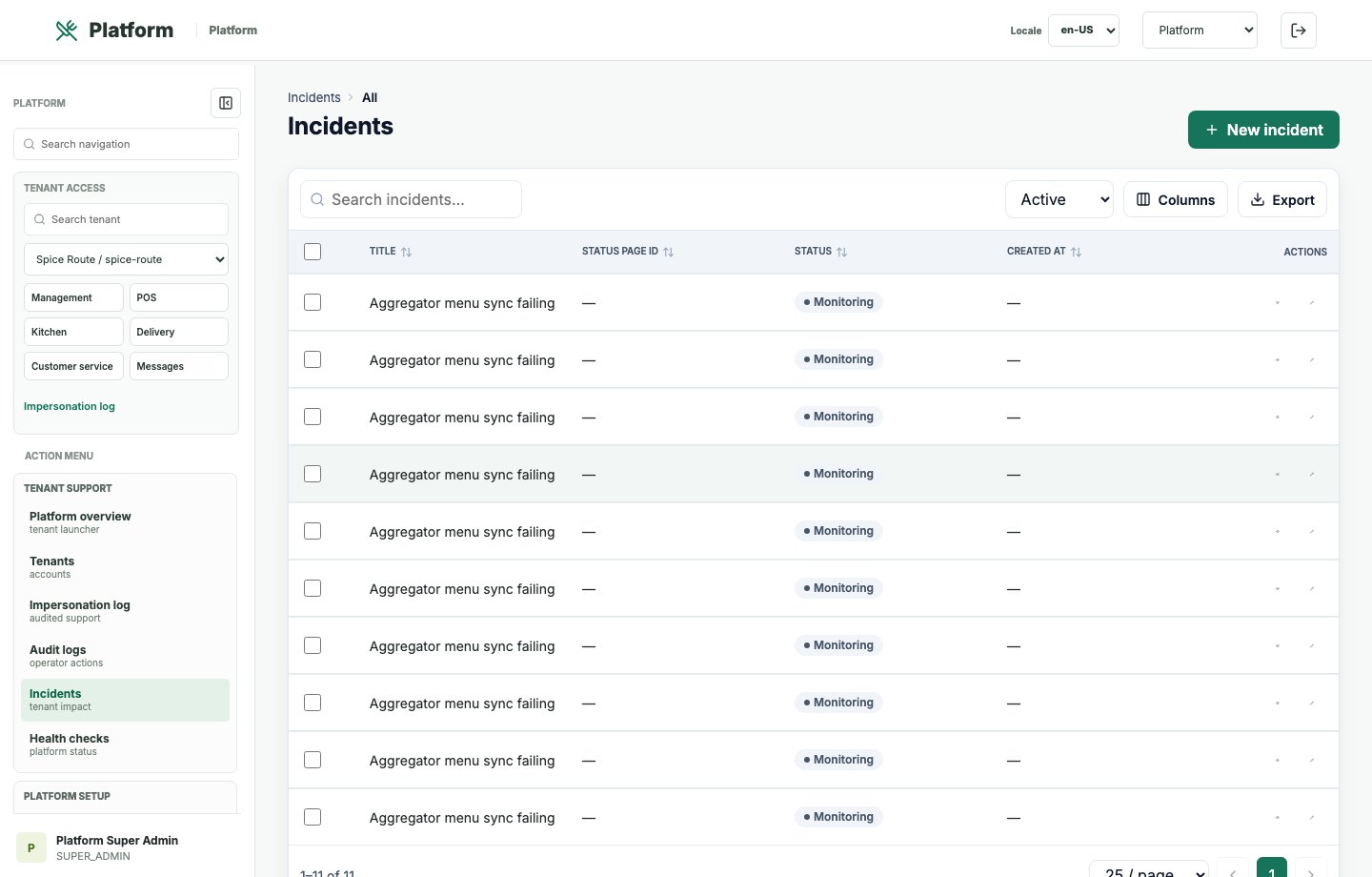The image size is (1372, 877).
Task: Click pencil edit icon in first row
Action: [x=1312, y=302]
